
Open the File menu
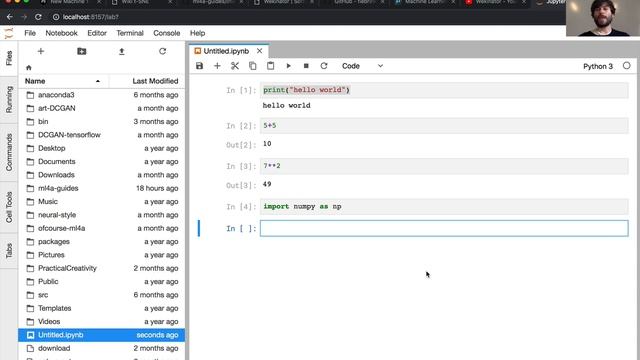[x=30, y=33]
